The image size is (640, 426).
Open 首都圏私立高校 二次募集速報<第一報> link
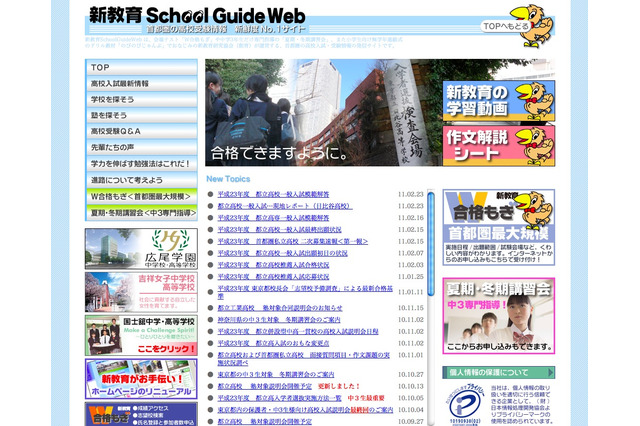coord(293,242)
